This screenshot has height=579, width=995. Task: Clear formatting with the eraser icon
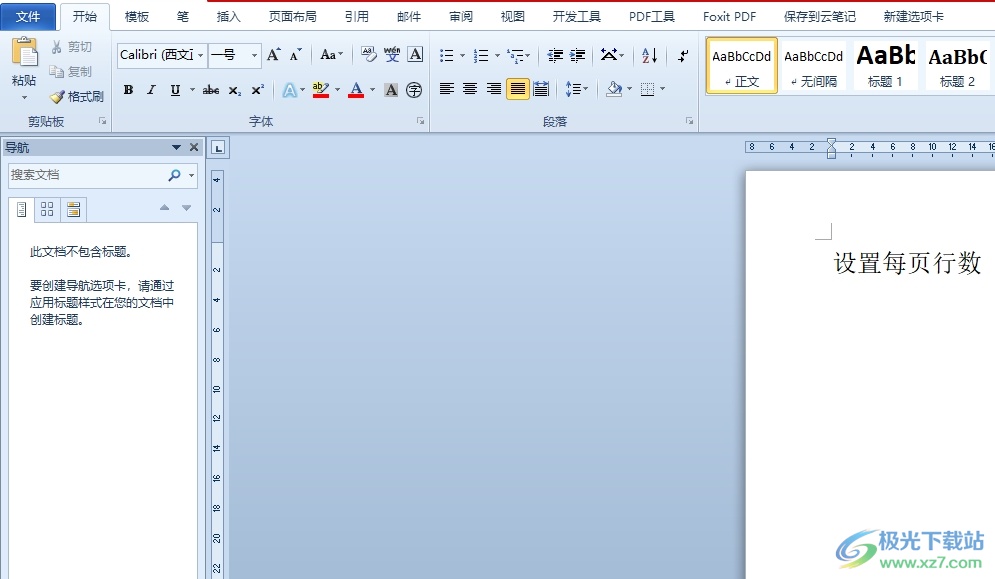pyautogui.click(x=368, y=55)
